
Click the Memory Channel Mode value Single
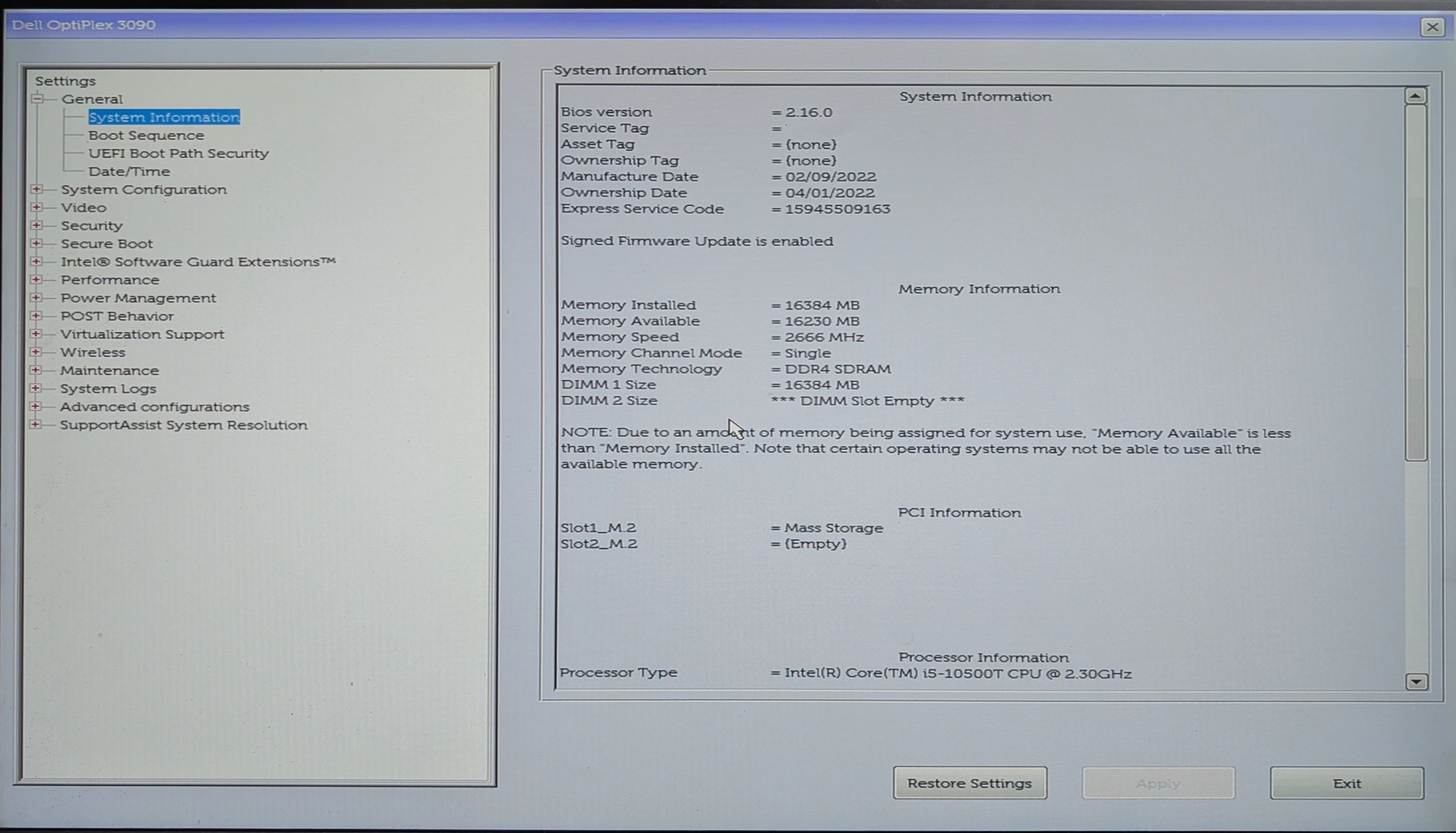click(808, 353)
